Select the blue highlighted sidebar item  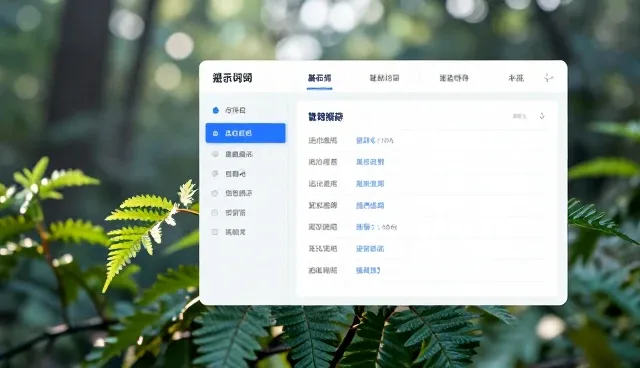click(x=245, y=133)
